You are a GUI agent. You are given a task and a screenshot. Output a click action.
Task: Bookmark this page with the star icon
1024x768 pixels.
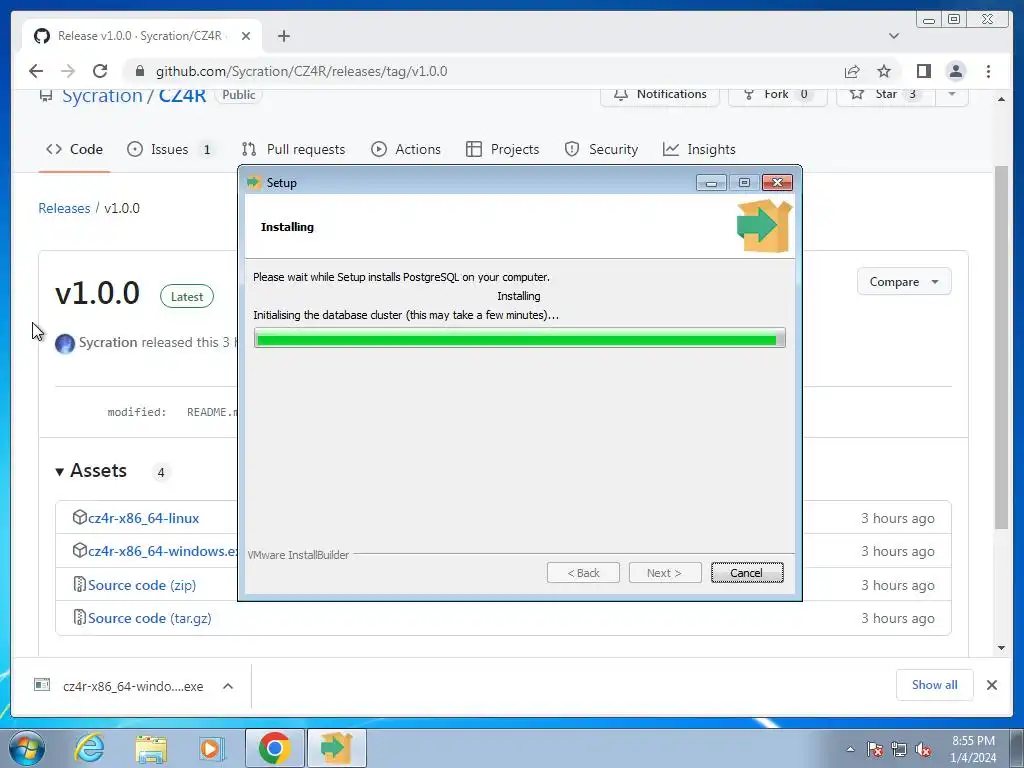tap(884, 71)
